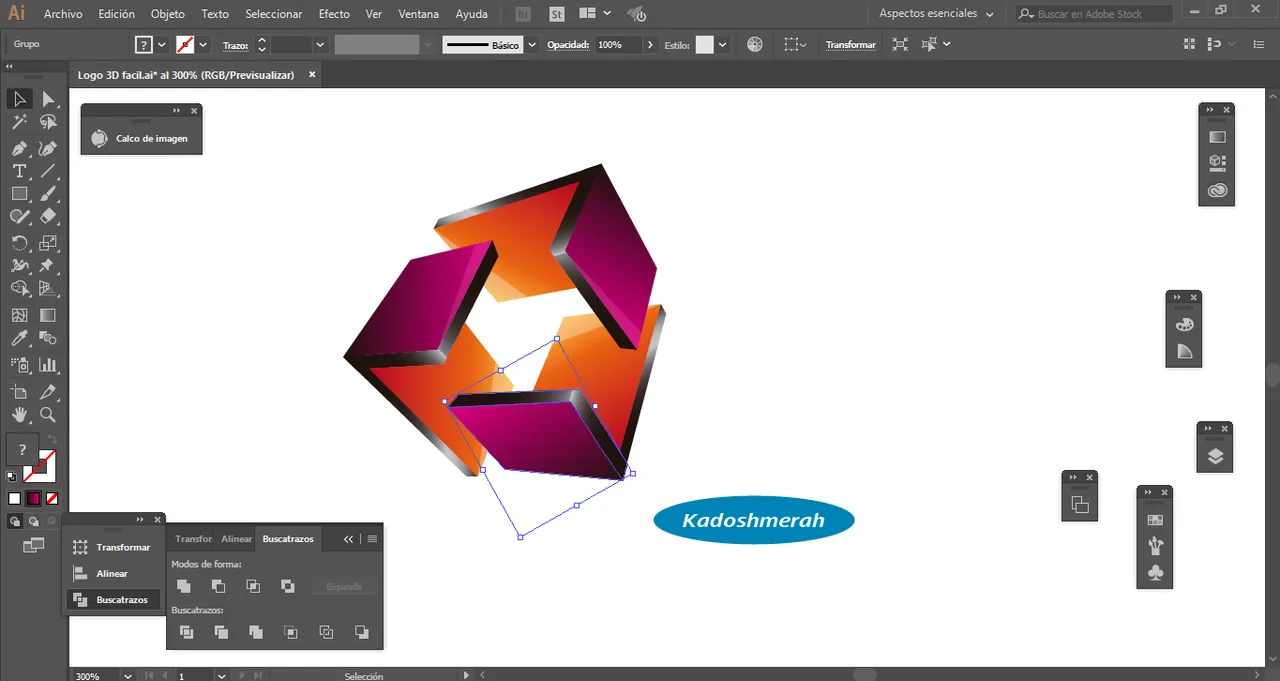Click the Alinear button in docked panel

pyautogui.click(x=112, y=574)
